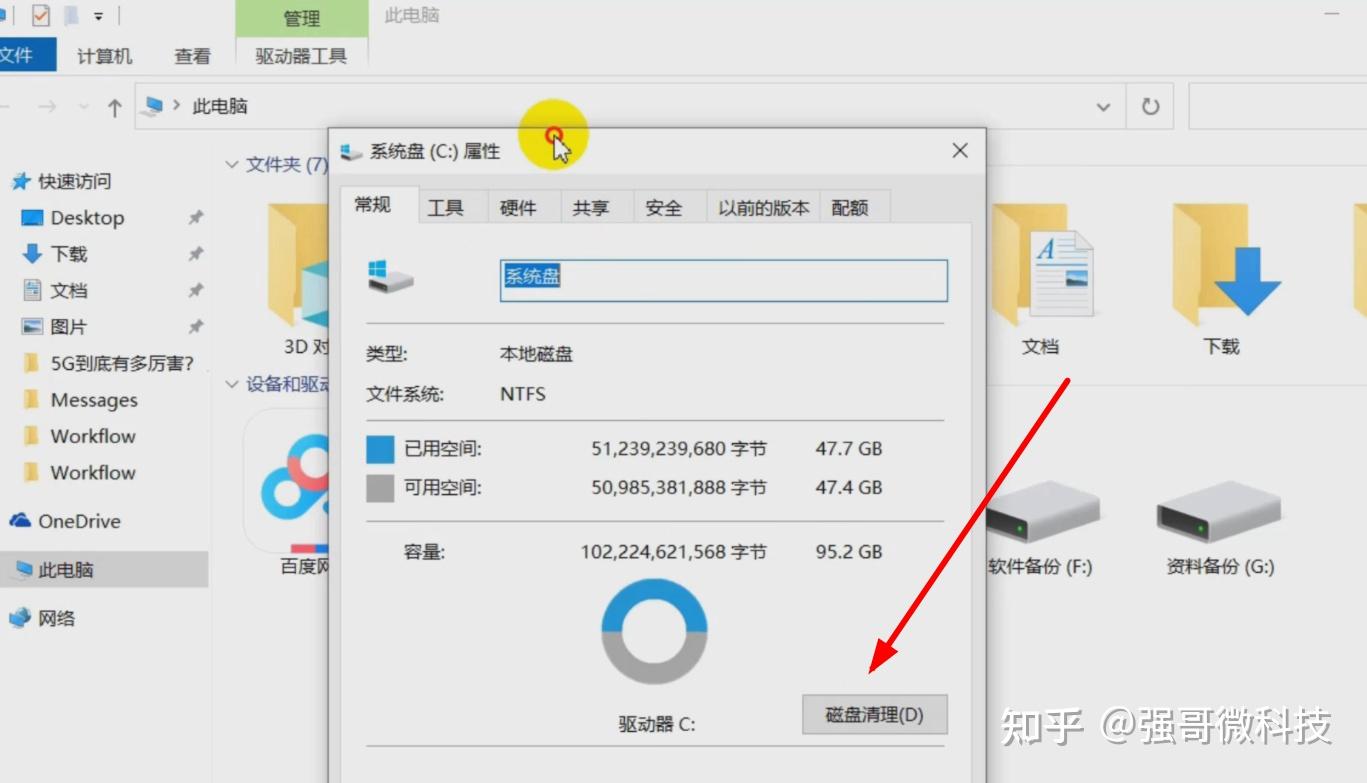1367x783 pixels.
Task: Open the Customize Quick Access Toolbar dropdown
Action: pyautogui.click(x=99, y=16)
